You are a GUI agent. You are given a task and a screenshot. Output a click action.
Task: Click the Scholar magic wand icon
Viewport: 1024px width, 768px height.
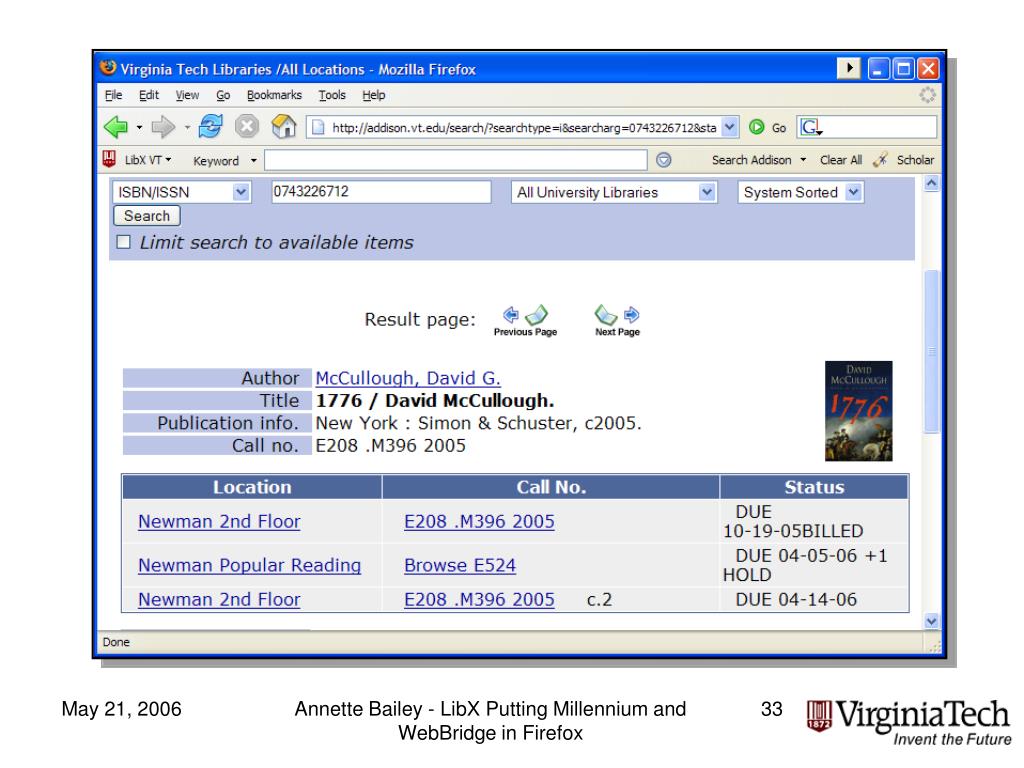(880, 159)
